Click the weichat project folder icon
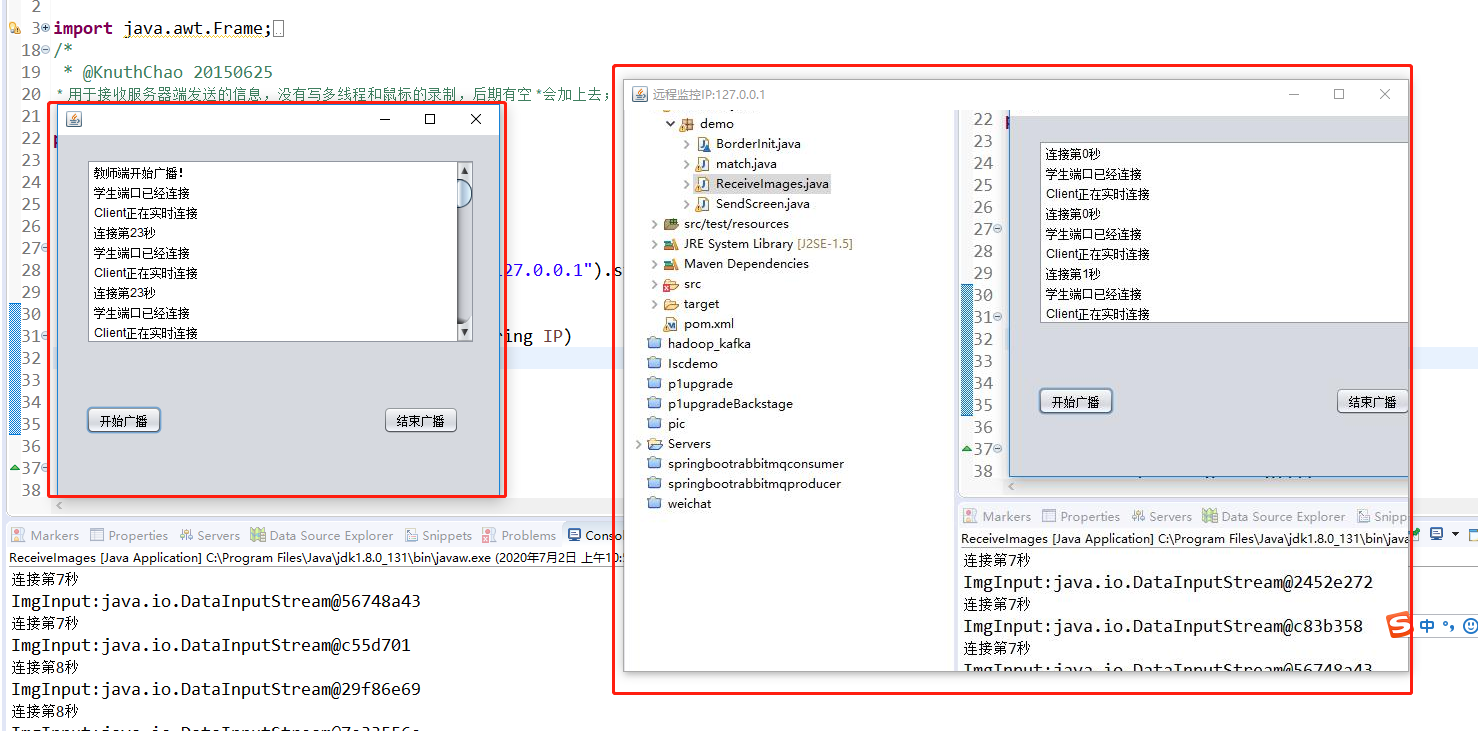 [655, 504]
